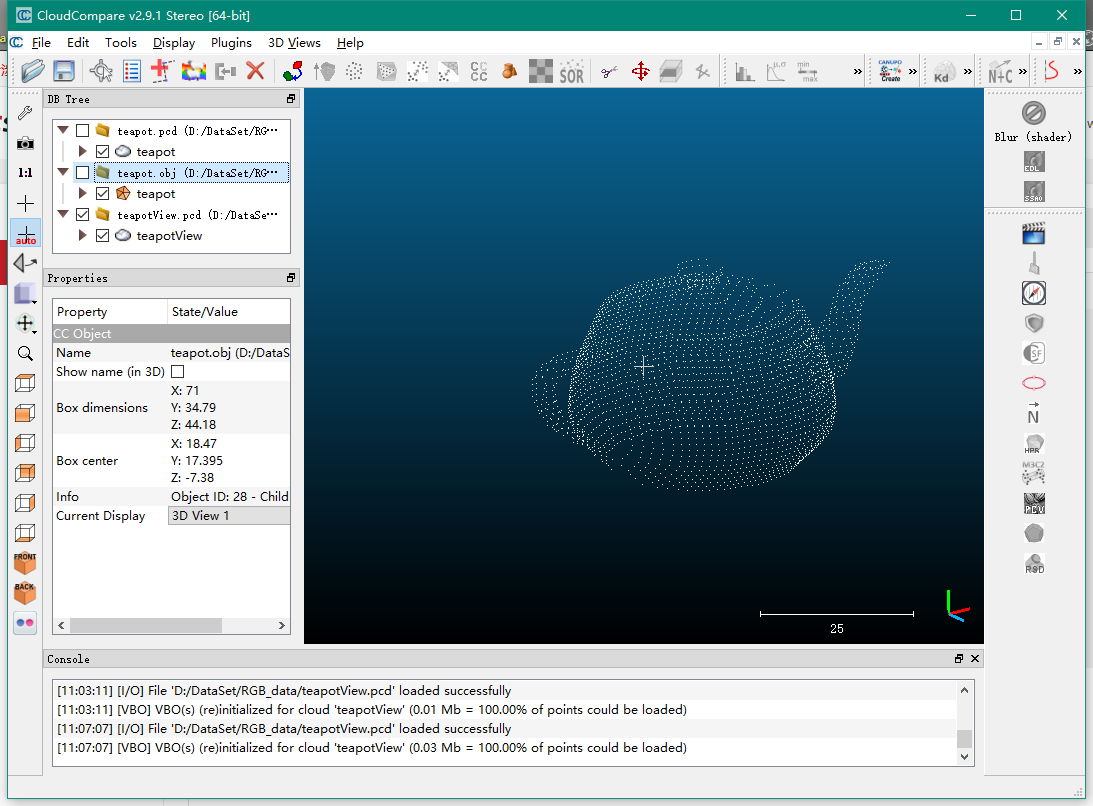1093x806 pixels.
Task: Open the 3D Views menu
Action: 294,43
